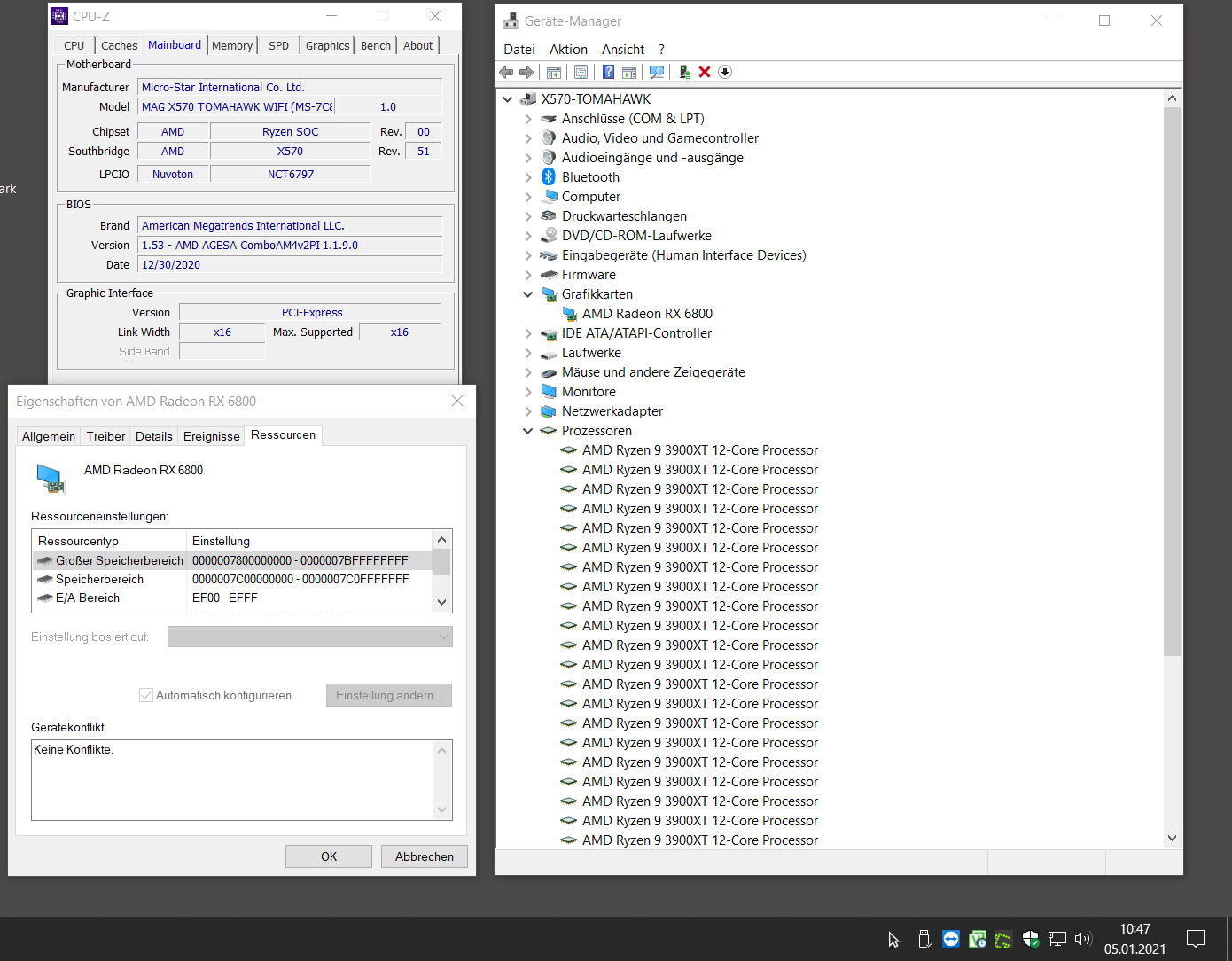Click the update driver icon with green arrow
Viewport: 1232px width, 961px height.
coord(684,72)
